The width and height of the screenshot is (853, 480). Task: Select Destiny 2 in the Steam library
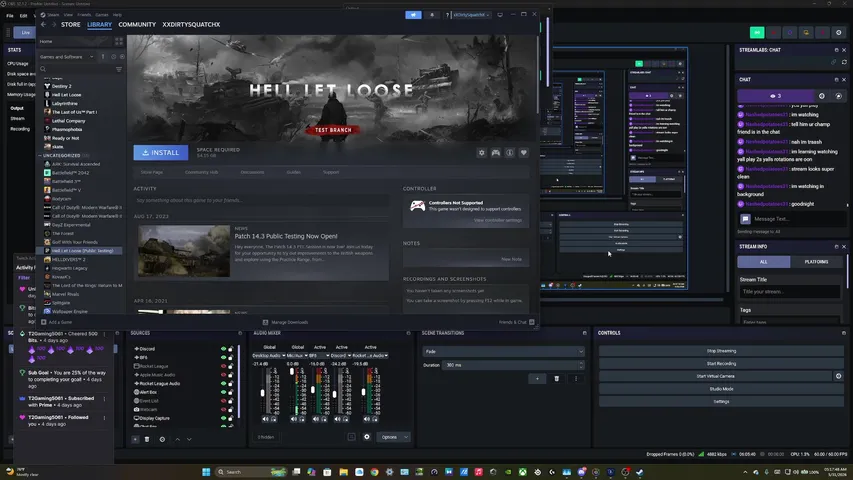[61, 86]
